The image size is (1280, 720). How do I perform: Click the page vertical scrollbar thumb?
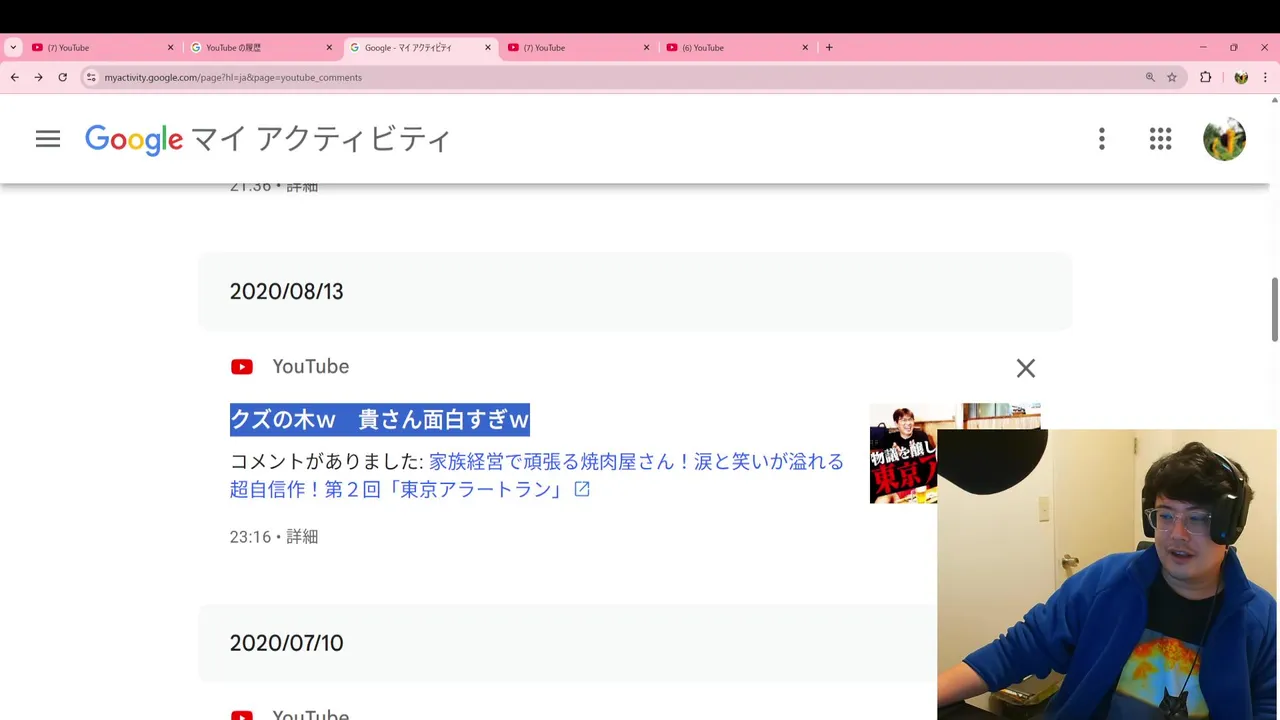pyautogui.click(x=1274, y=310)
